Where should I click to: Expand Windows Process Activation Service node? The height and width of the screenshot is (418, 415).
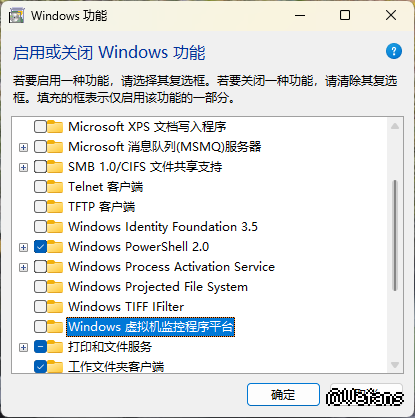(x=23, y=267)
